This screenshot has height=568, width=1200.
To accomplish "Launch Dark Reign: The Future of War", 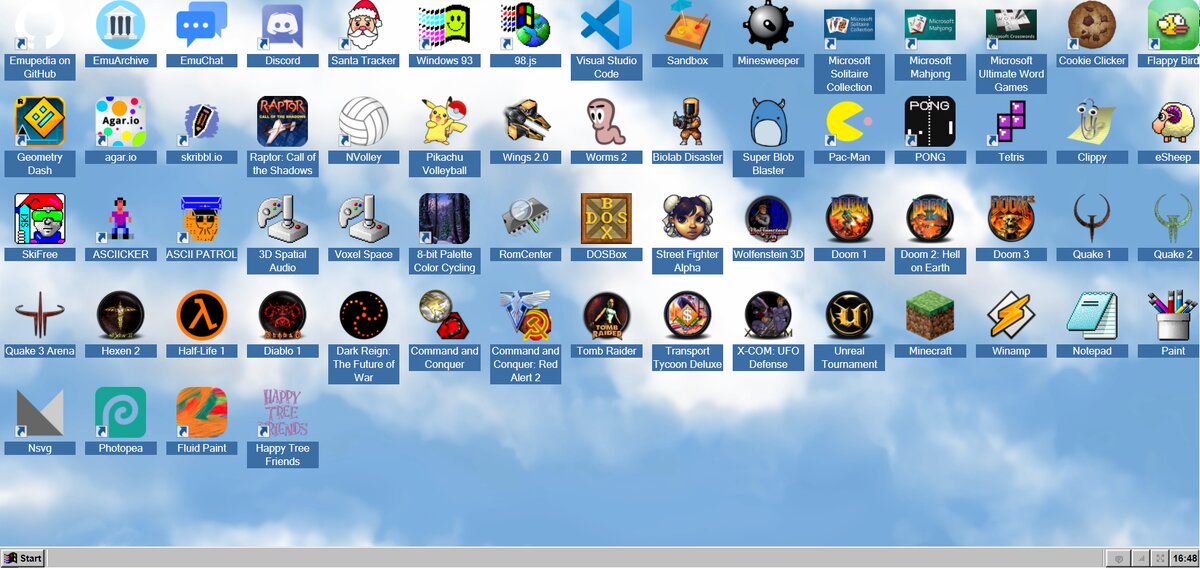I will point(364,315).
